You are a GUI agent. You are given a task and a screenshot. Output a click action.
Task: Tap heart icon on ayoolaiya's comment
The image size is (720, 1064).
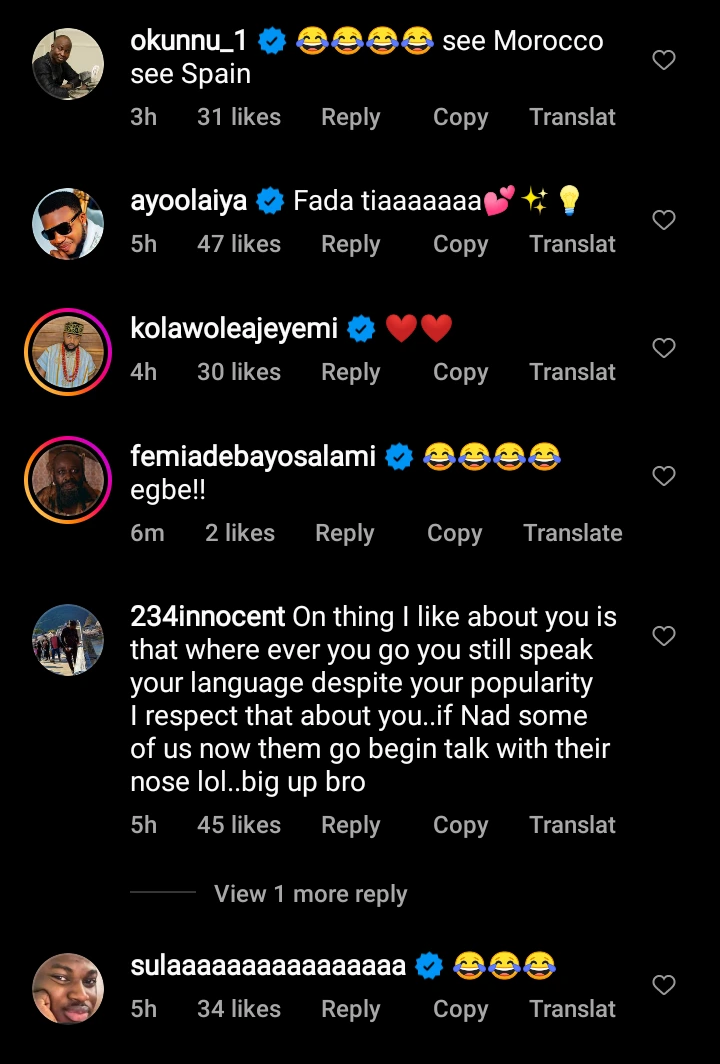click(664, 220)
